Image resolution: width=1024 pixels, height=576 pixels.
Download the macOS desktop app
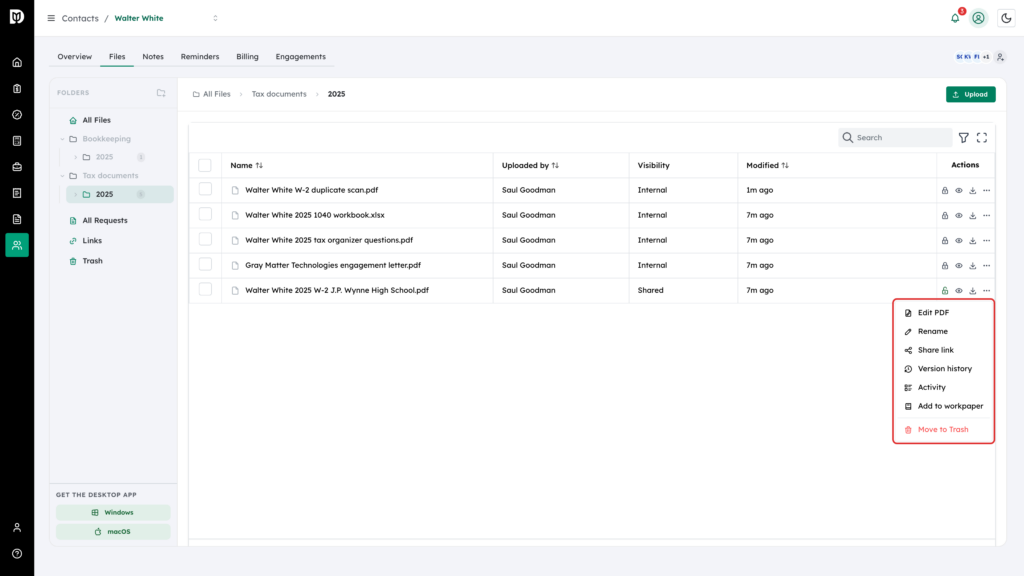(113, 532)
